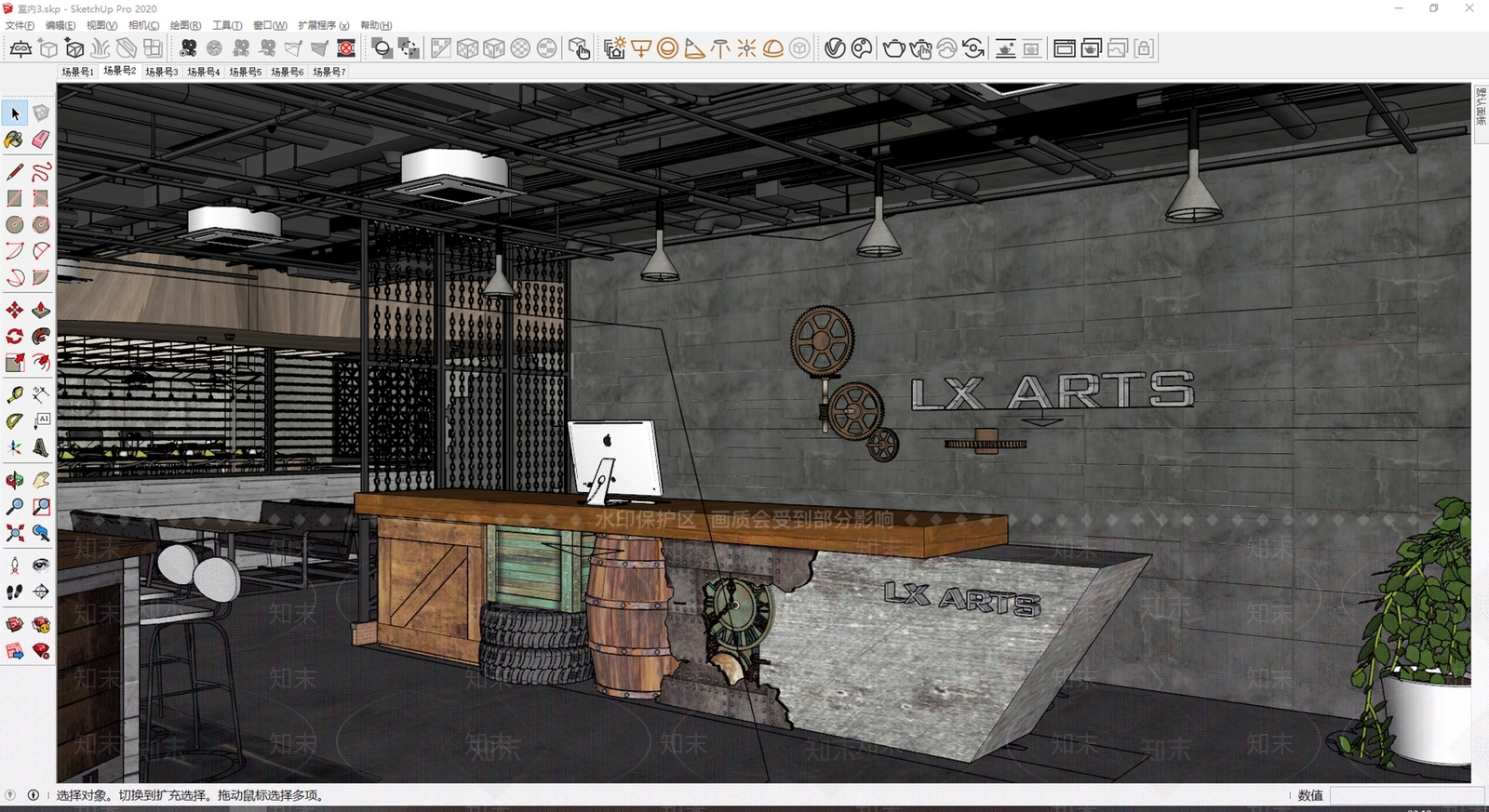
Task: Choose the Rectangle drawing tool
Action: pyautogui.click(x=15, y=198)
